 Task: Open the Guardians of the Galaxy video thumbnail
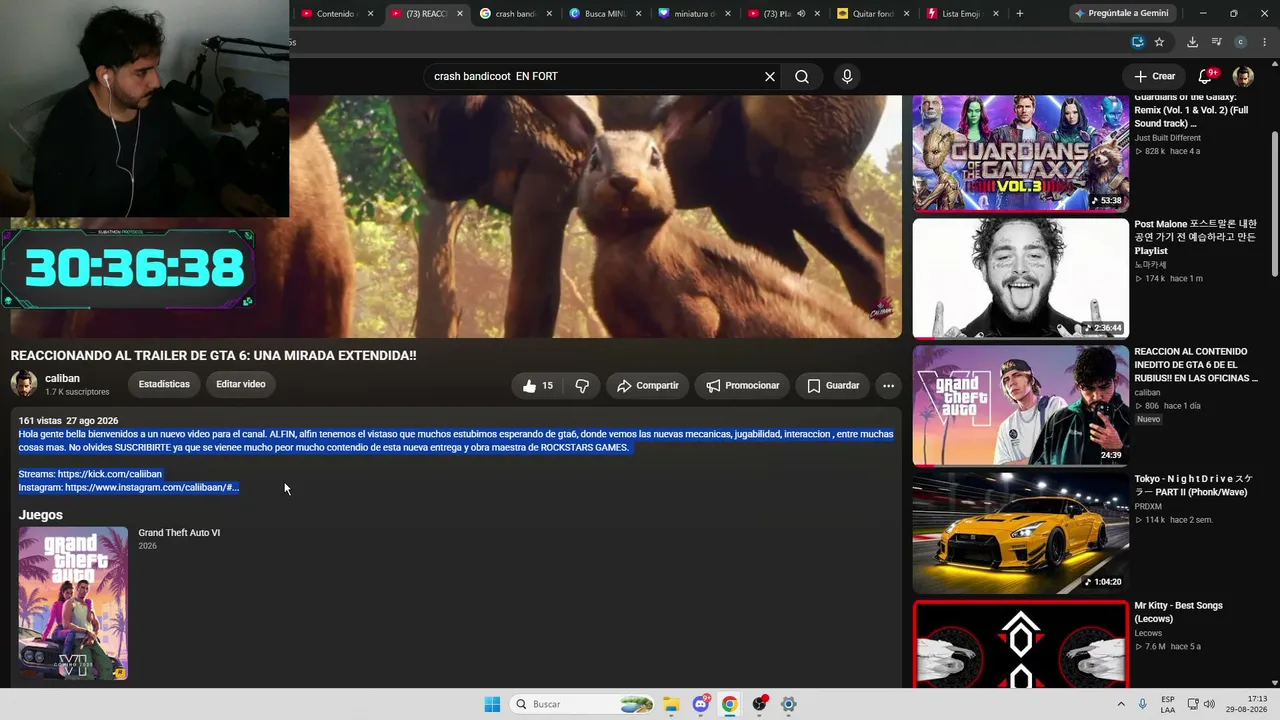coord(1021,153)
